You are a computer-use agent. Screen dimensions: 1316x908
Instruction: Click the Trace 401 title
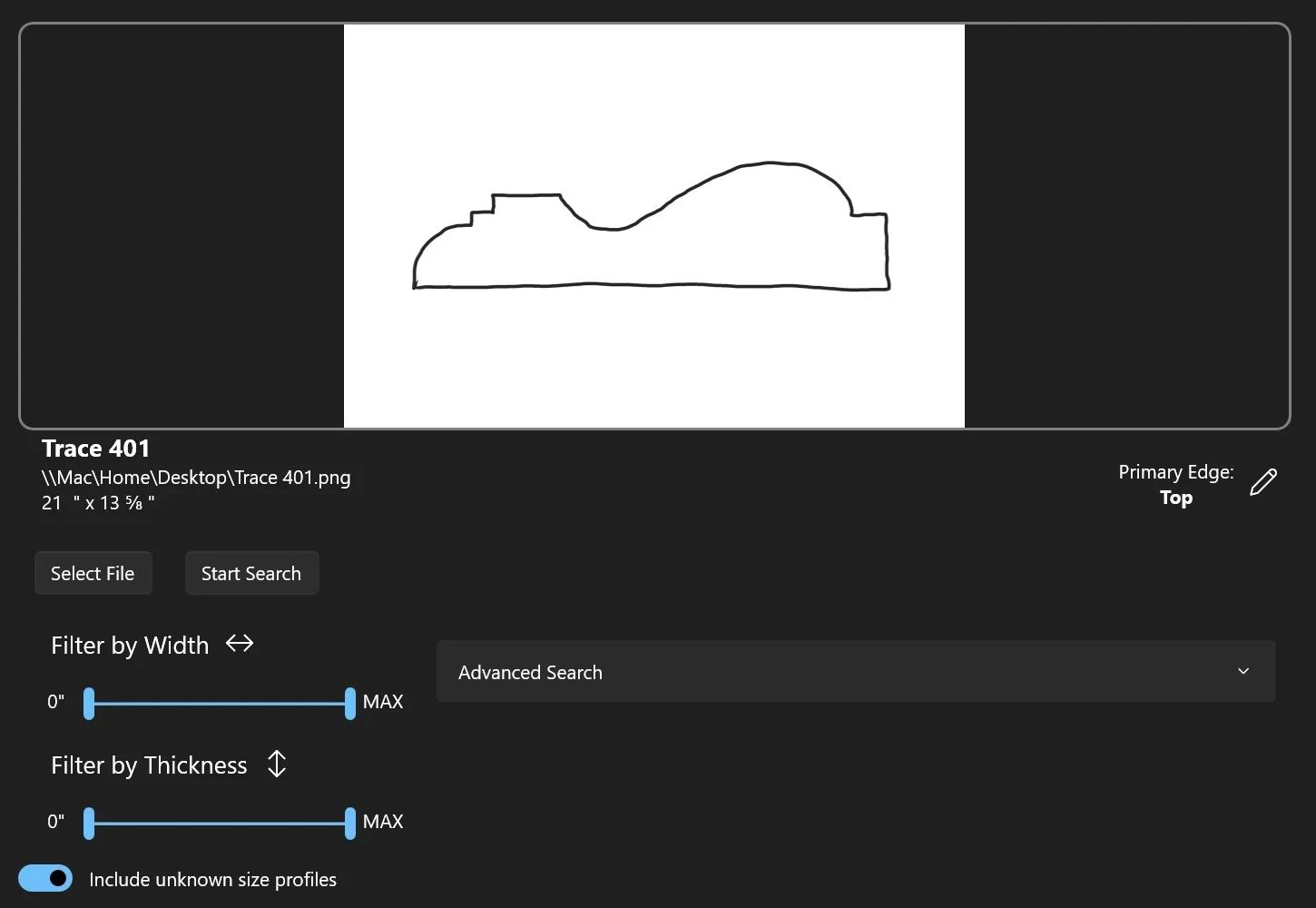[x=95, y=449]
